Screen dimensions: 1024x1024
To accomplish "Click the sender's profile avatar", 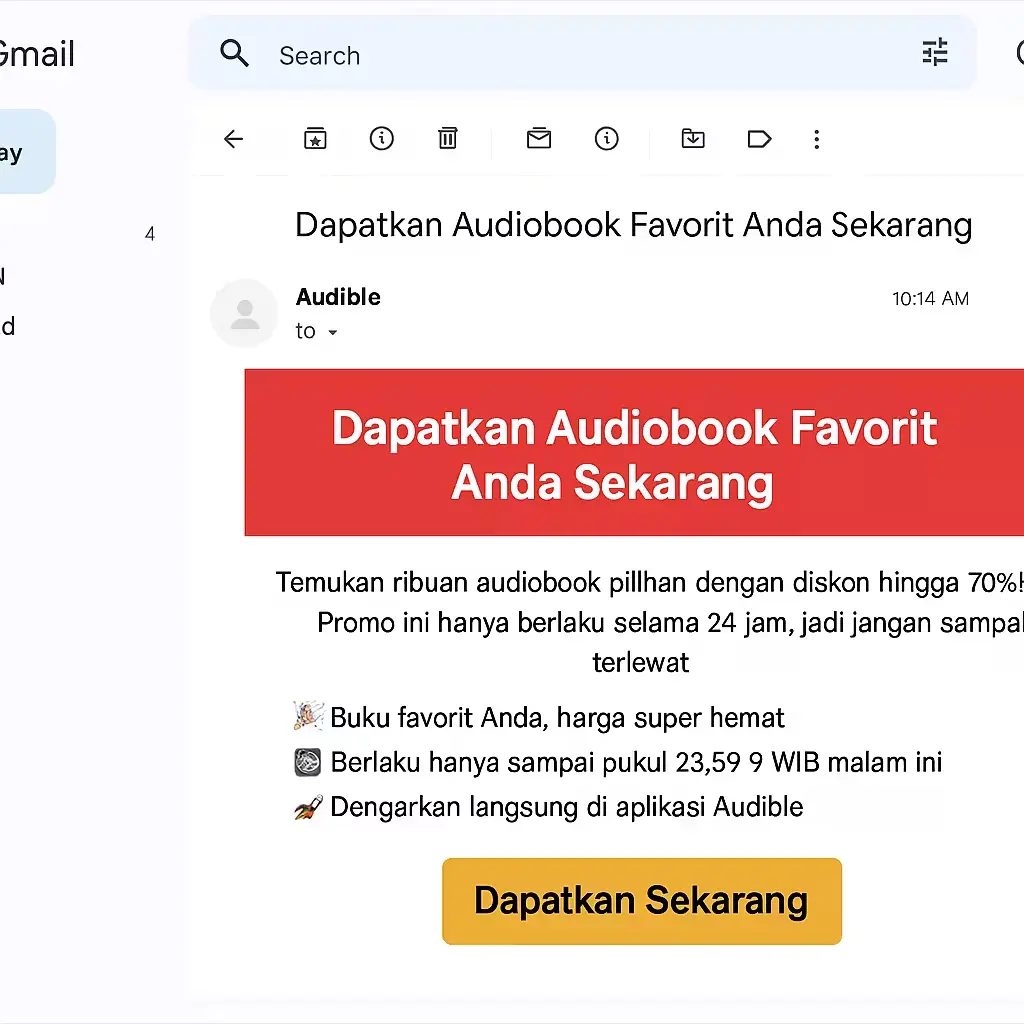I will point(244,314).
